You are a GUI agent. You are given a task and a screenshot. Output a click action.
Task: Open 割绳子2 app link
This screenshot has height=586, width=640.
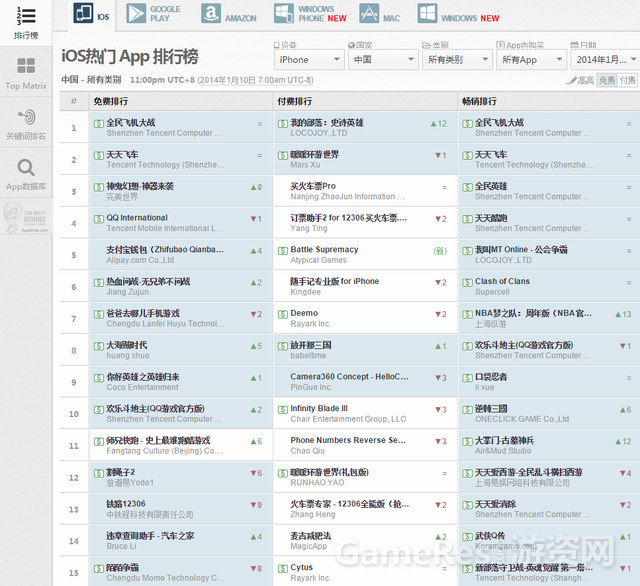[x=120, y=472]
